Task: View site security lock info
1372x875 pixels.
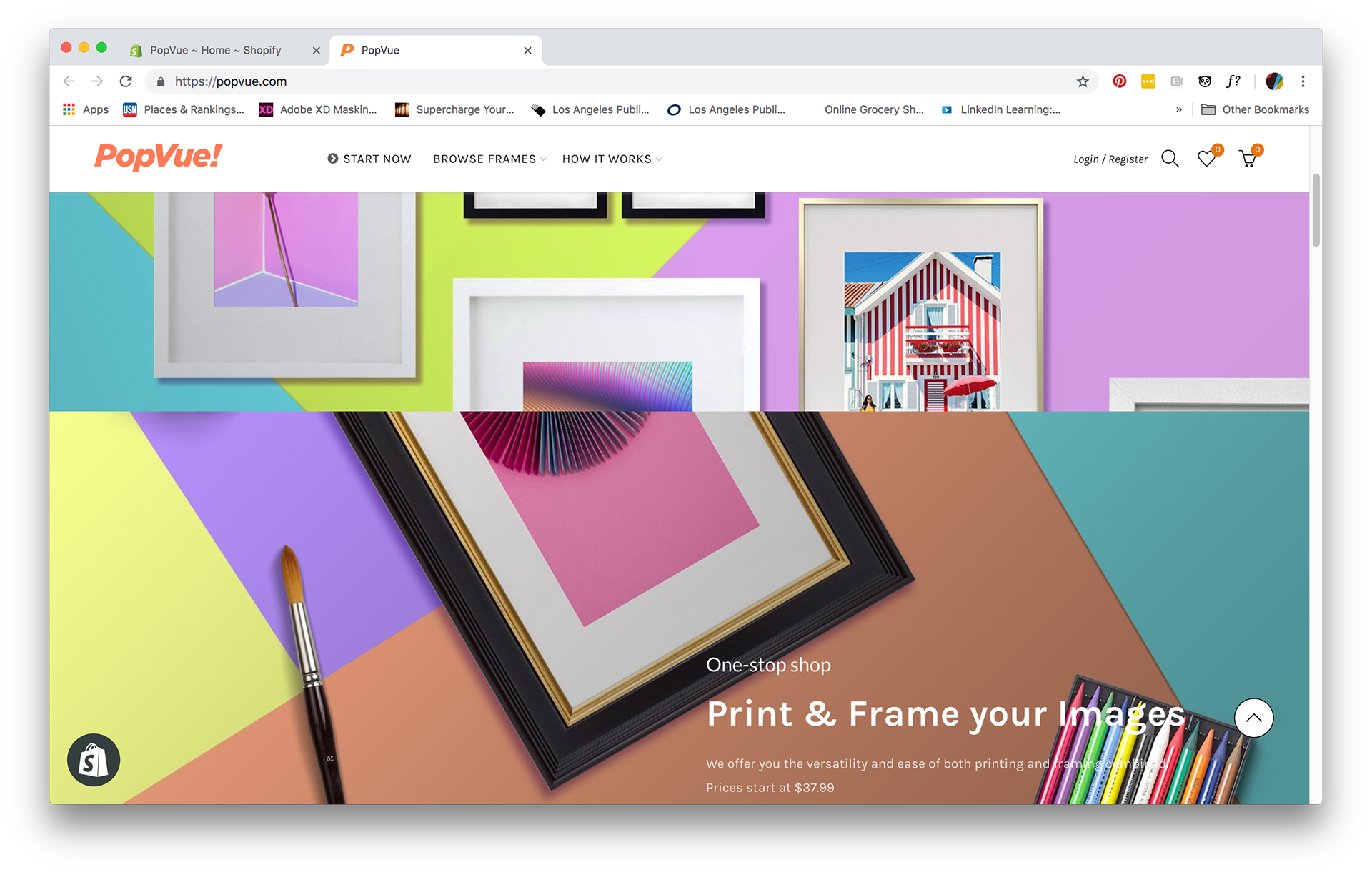Action: [161, 81]
